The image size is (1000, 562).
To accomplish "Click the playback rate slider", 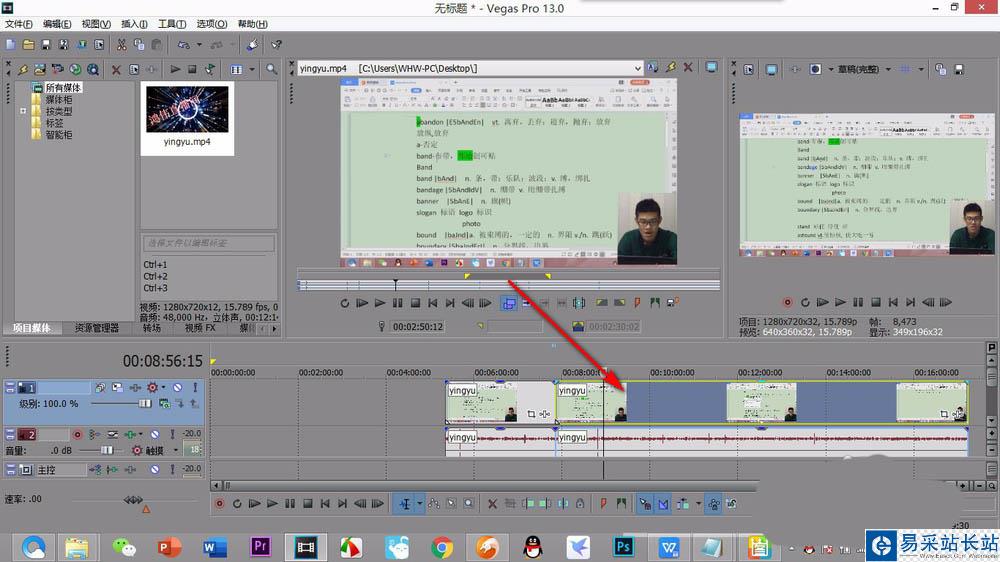I will point(134,500).
